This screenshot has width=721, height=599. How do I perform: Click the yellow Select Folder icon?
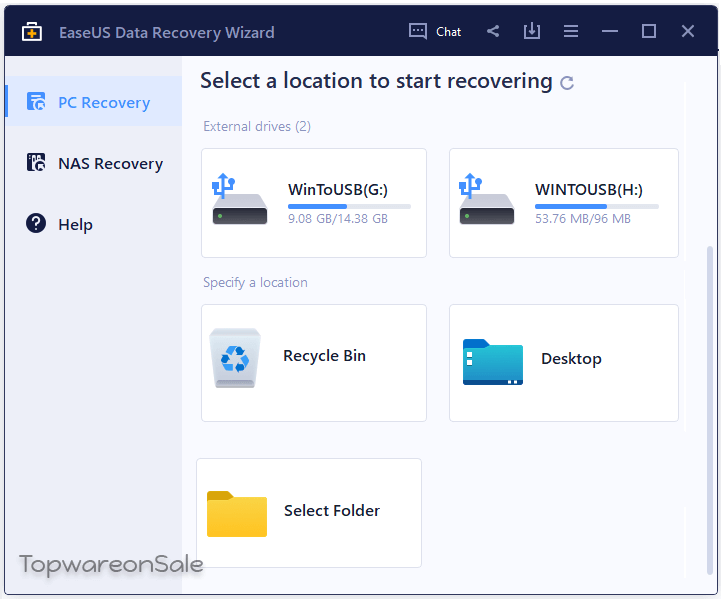[x=237, y=514]
